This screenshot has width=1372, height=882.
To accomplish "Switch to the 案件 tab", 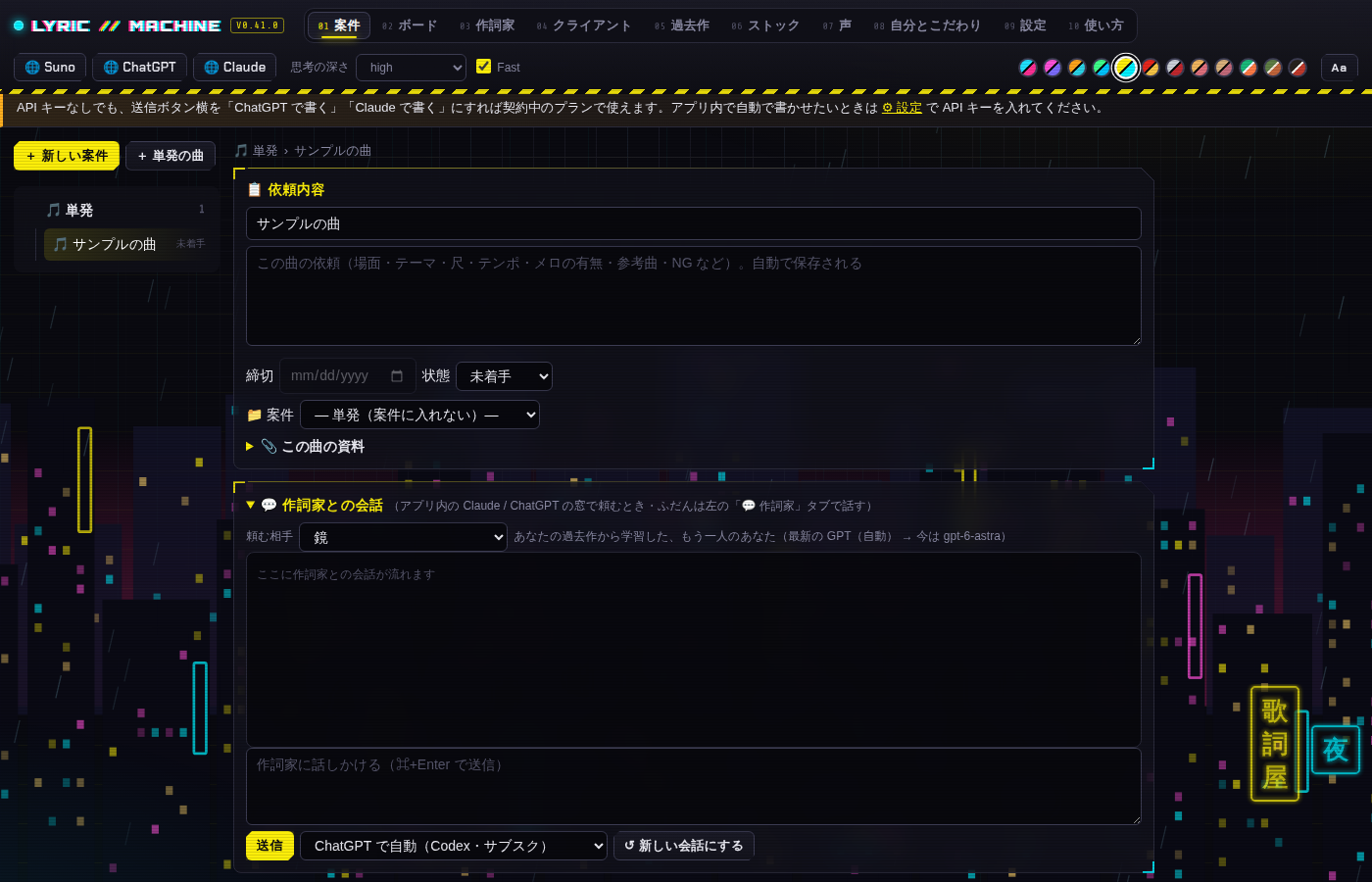I will click(339, 25).
